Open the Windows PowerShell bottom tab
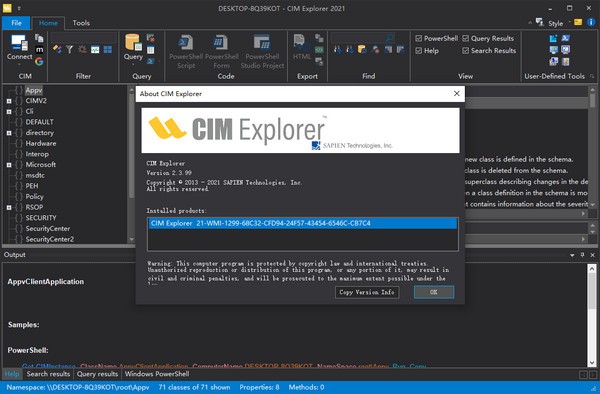Viewport: 600px width, 394px height. (157, 374)
